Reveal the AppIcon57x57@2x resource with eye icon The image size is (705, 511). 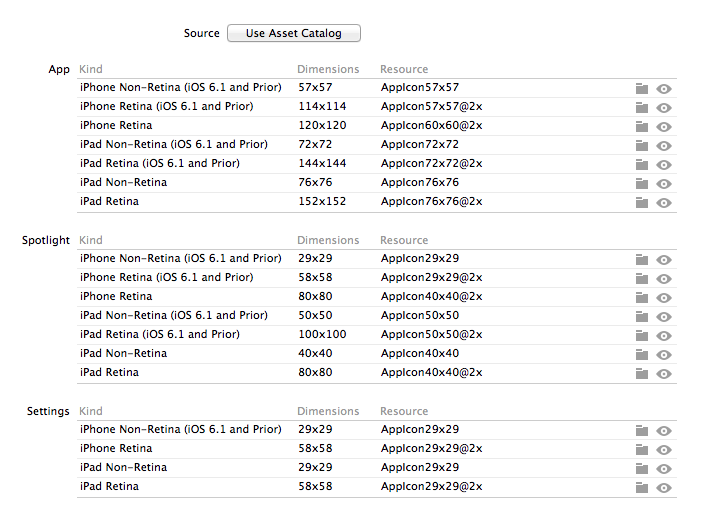tap(664, 107)
